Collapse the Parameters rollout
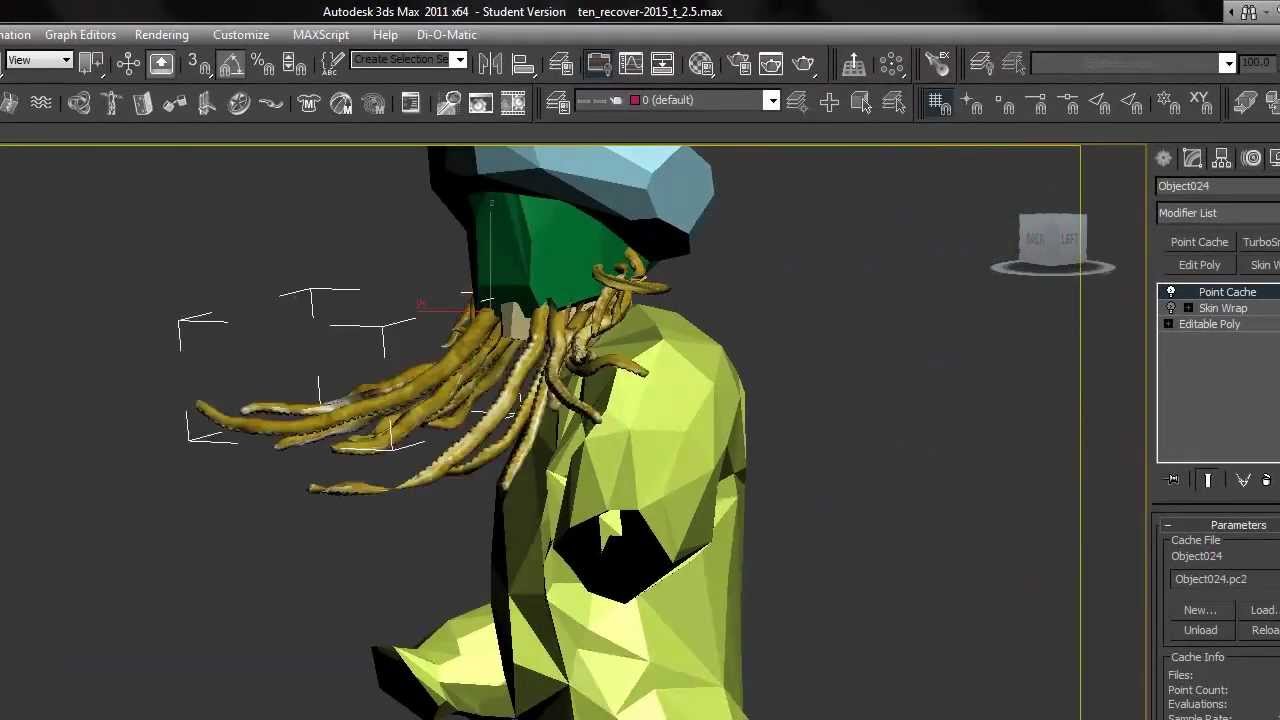 point(1167,525)
